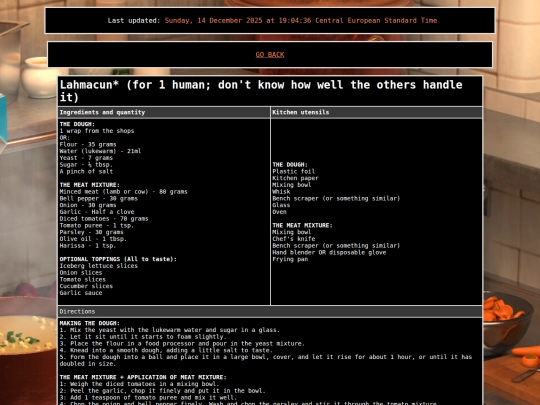Click 'Frying pan' utensil
Image resolution: width=540 pixels, height=405 pixels.
click(x=290, y=259)
